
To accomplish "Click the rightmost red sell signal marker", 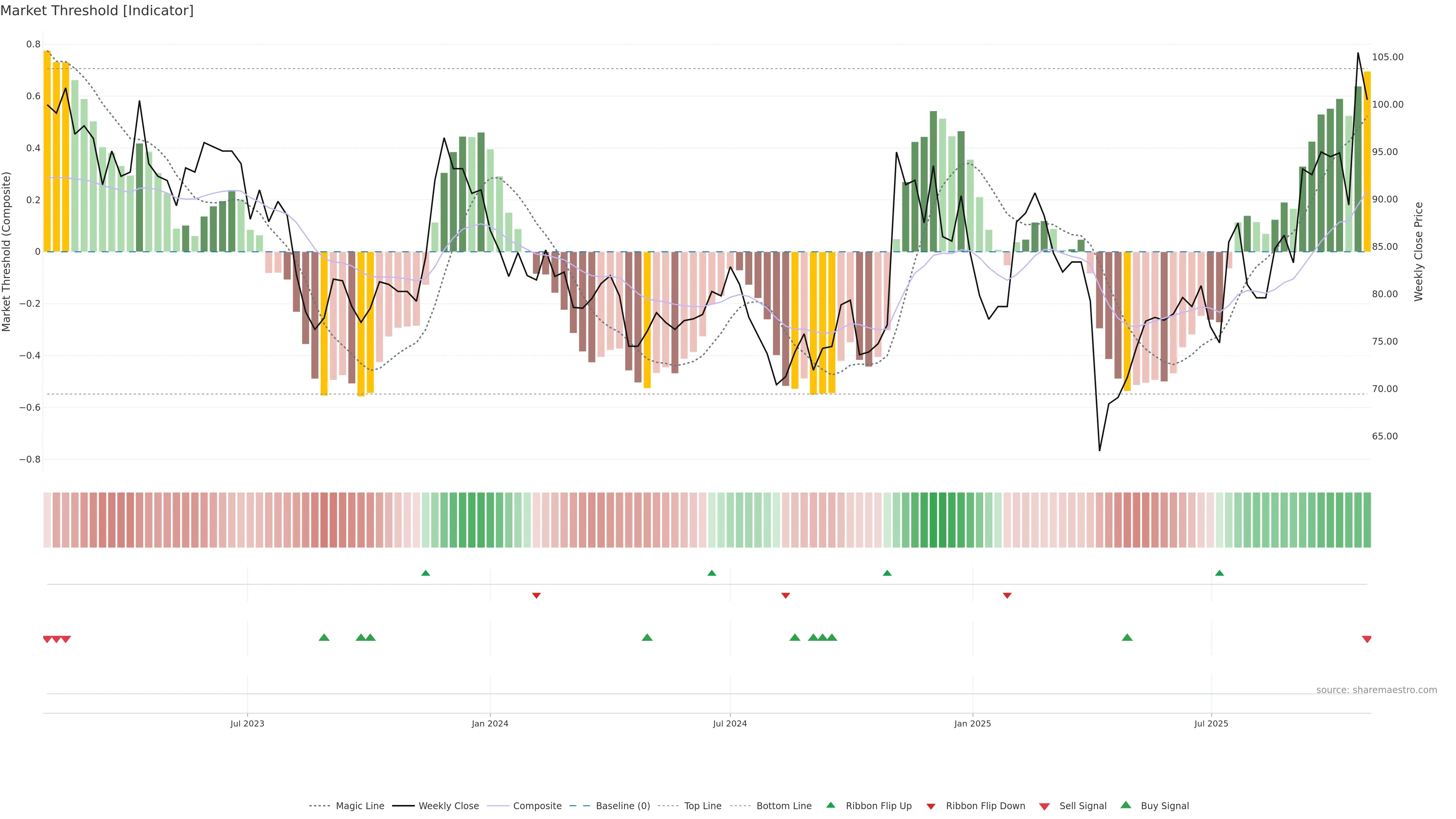I will pyautogui.click(x=1367, y=639).
